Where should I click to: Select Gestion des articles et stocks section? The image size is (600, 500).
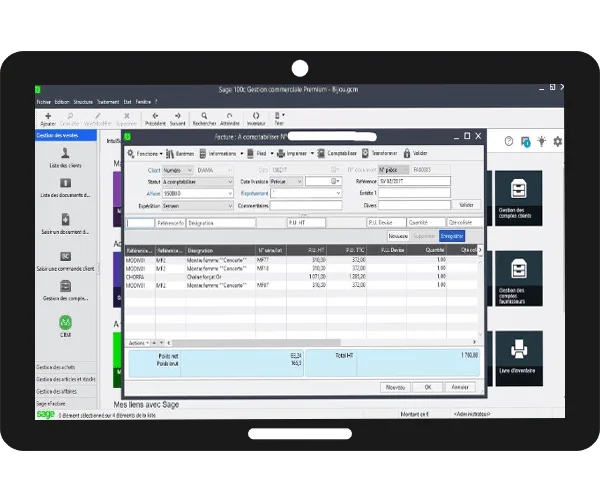click(66, 379)
